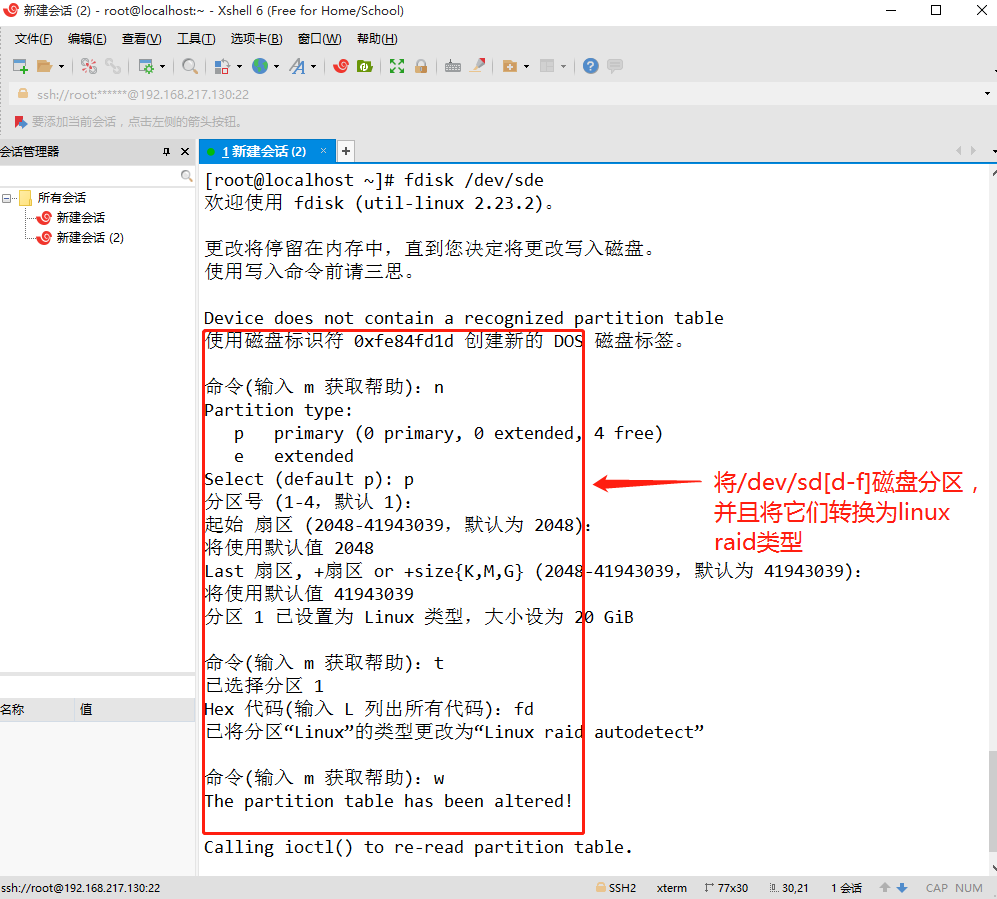Click the new folder plus icon
997x899 pixels.
(x=510, y=66)
